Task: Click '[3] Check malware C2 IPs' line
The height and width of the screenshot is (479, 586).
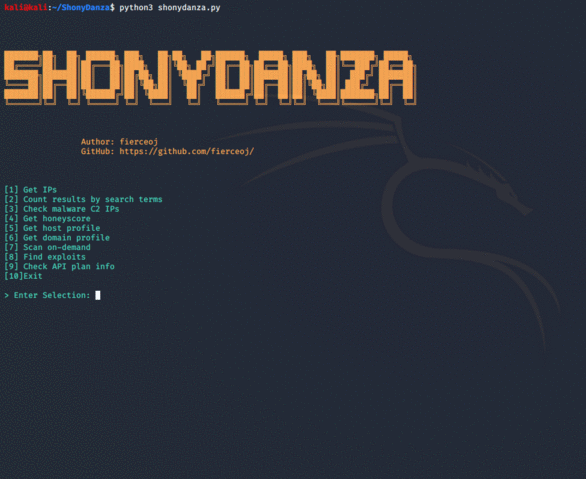Action: (62, 209)
